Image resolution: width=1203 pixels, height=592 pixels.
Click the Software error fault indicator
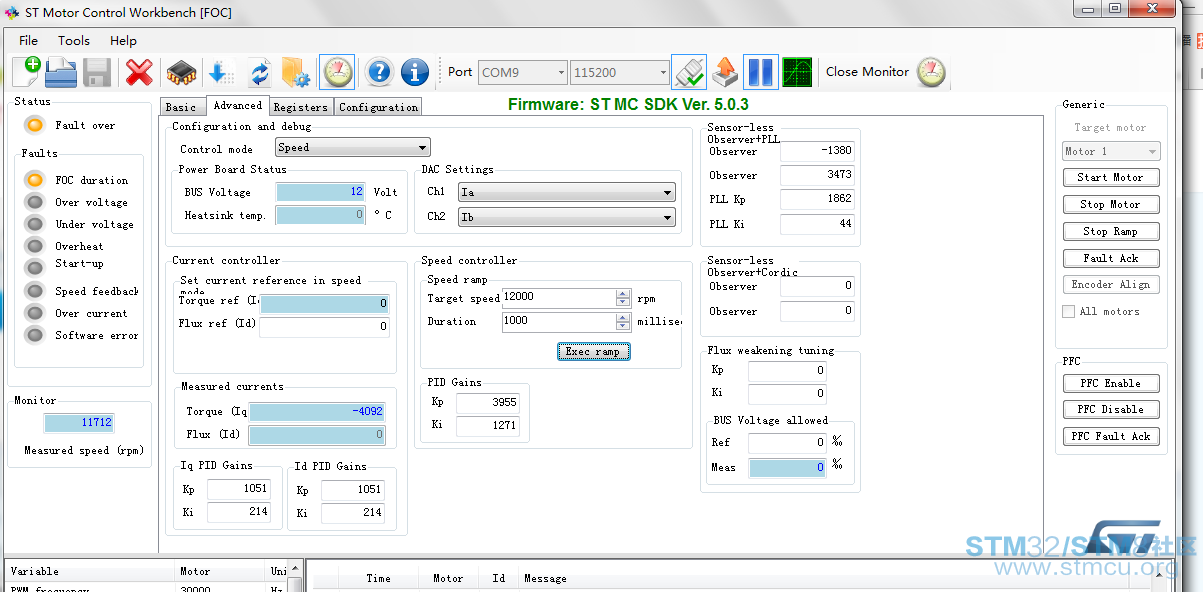click(x=35, y=335)
